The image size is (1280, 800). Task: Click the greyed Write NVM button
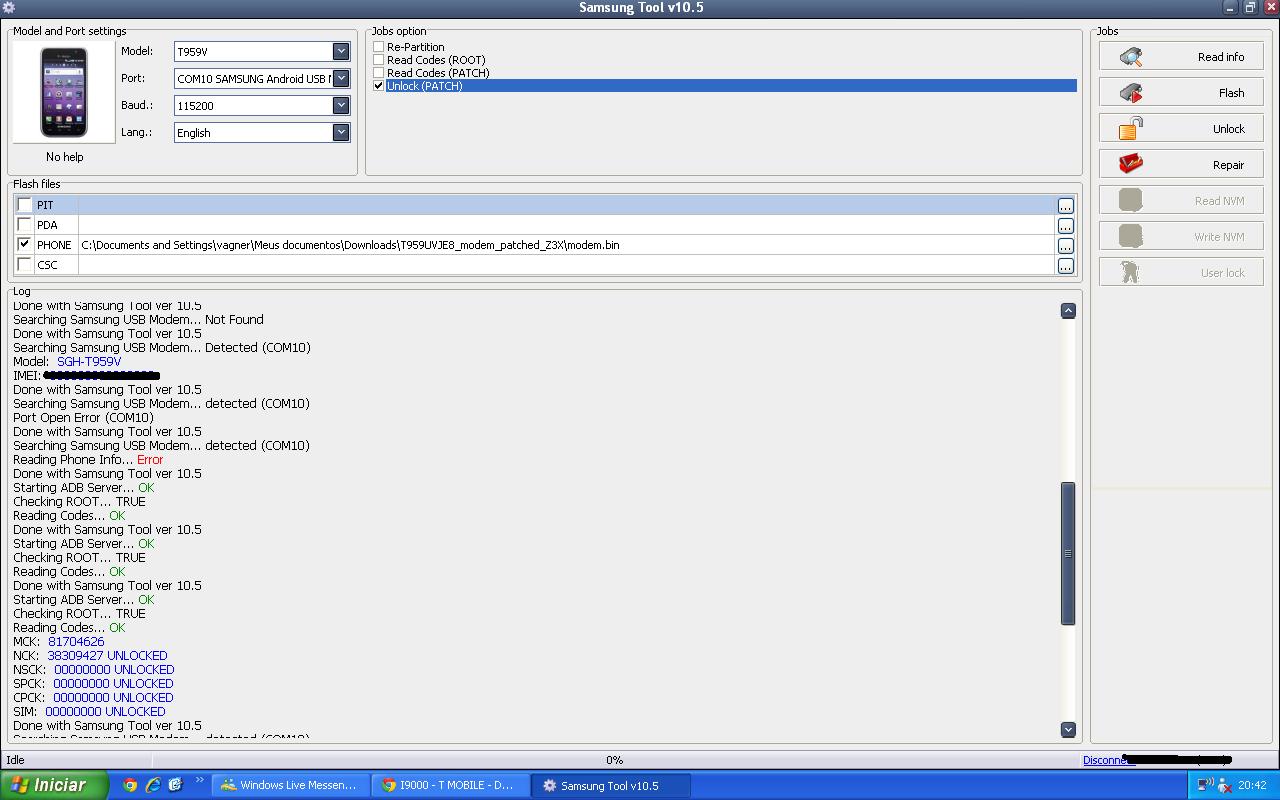click(1181, 237)
